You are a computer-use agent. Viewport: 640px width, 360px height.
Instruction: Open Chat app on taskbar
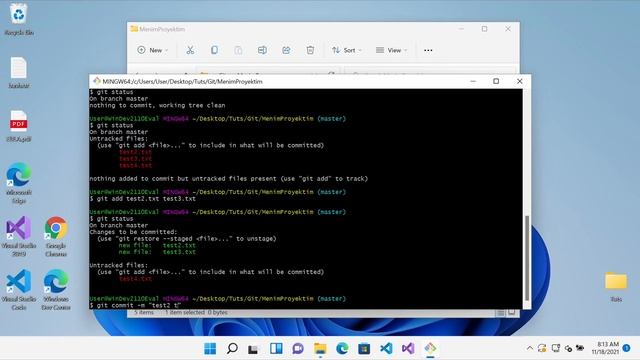[298, 349]
